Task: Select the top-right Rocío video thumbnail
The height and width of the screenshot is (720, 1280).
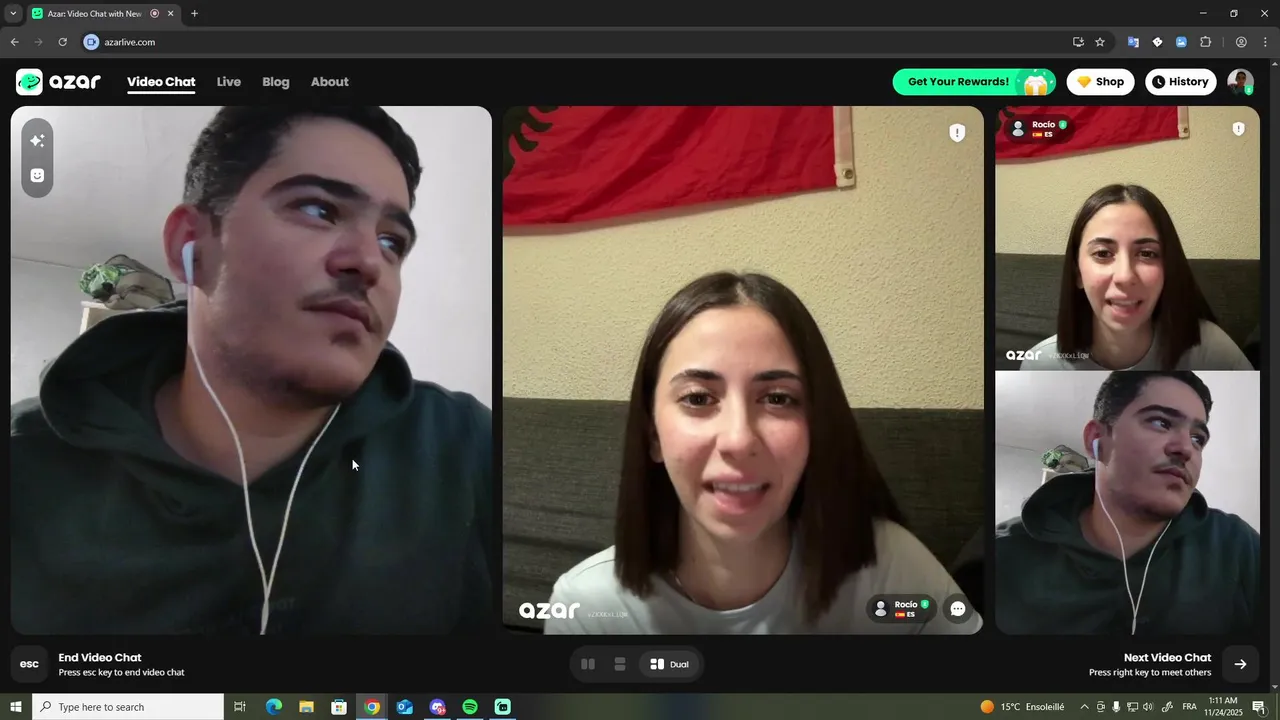Action: coord(1127,238)
